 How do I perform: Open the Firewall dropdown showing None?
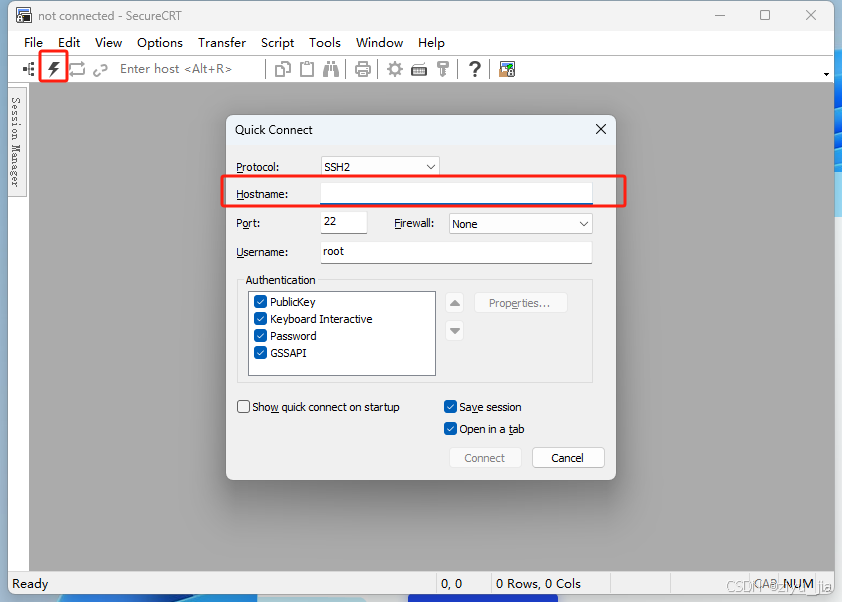pyautogui.click(x=521, y=223)
